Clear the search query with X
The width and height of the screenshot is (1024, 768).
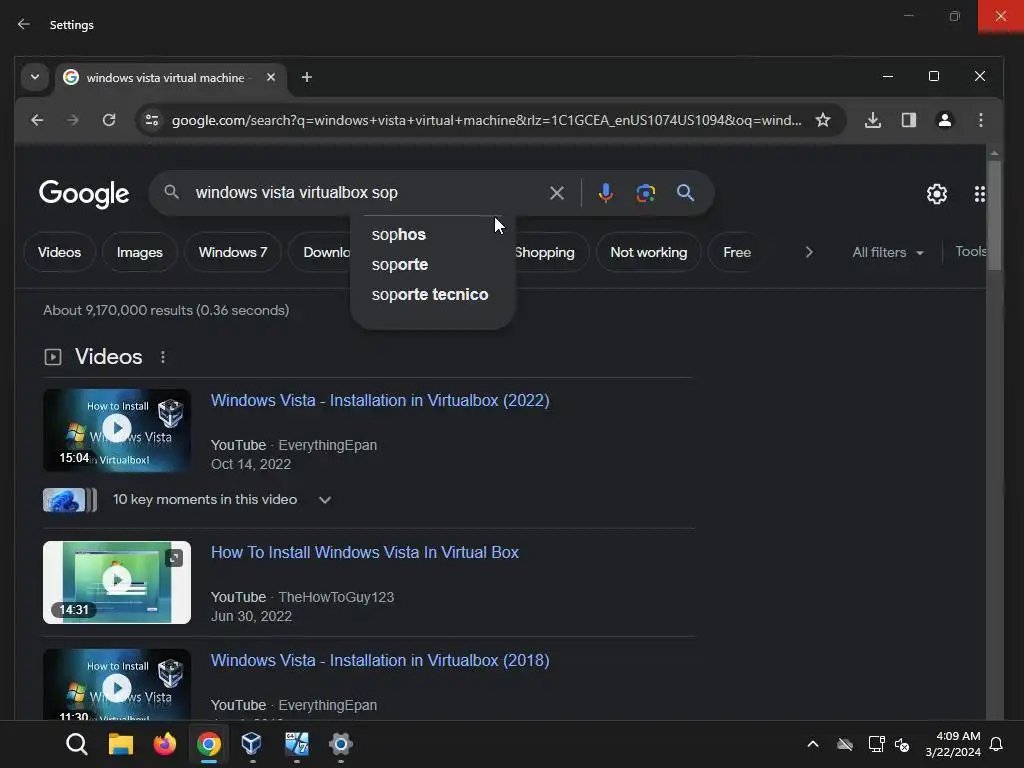click(x=556, y=193)
